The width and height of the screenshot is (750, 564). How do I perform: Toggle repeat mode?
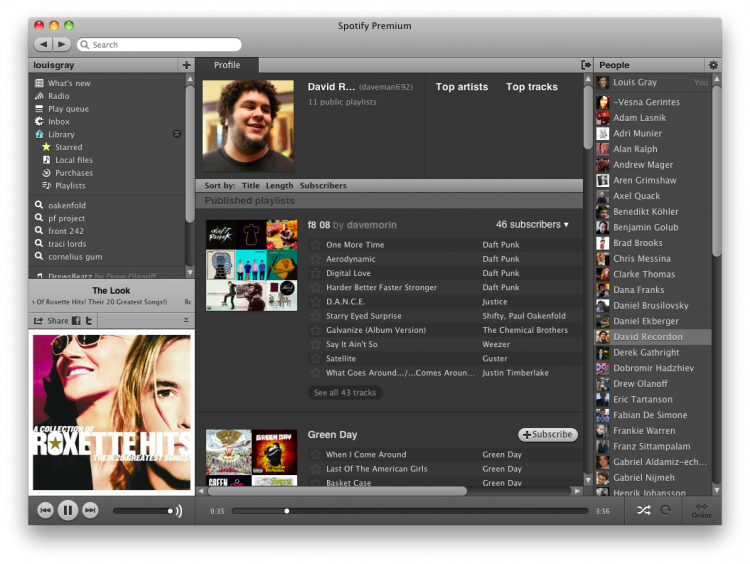click(665, 510)
